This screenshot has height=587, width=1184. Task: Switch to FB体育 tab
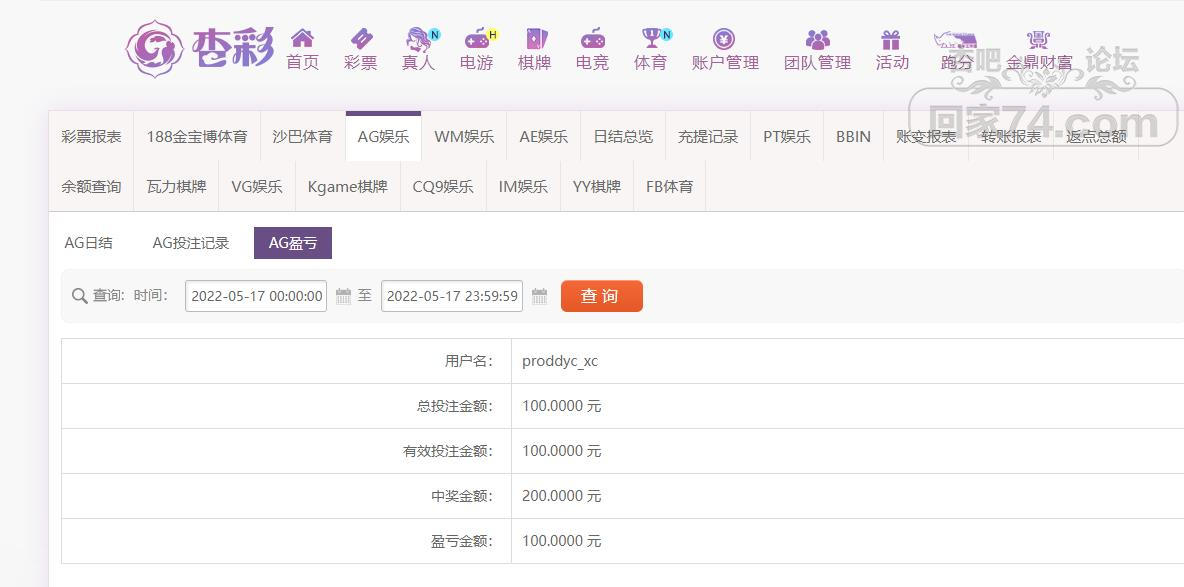[x=670, y=187]
